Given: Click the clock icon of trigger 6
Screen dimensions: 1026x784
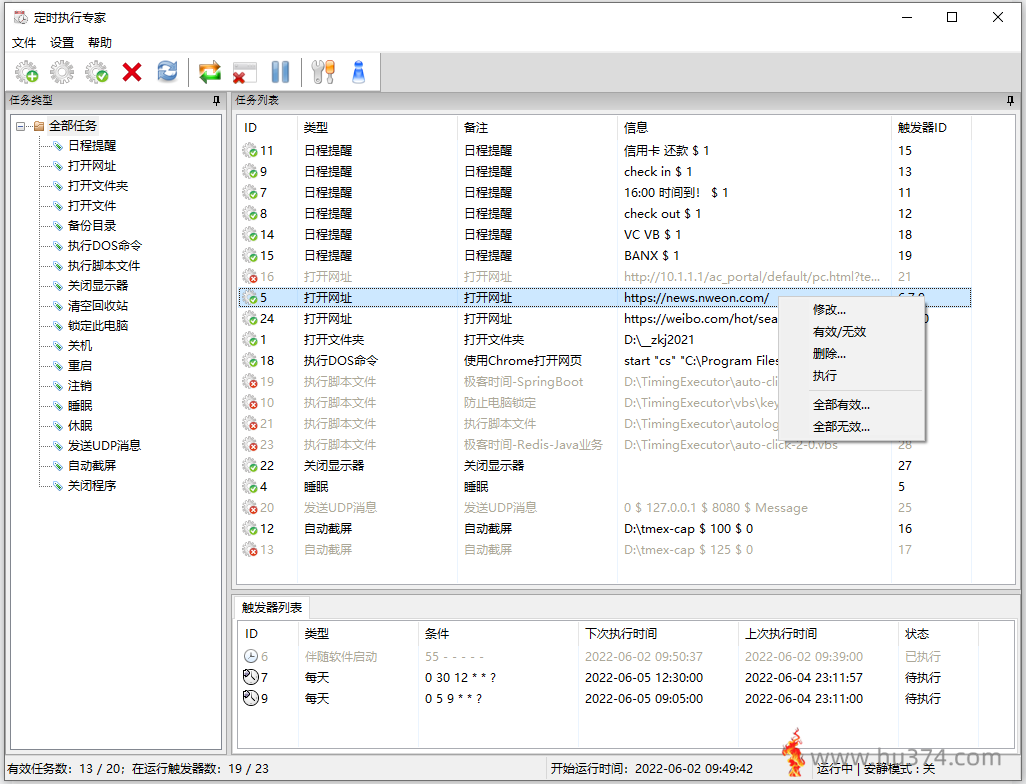Looking at the screenshot, I should coord(251,656).
